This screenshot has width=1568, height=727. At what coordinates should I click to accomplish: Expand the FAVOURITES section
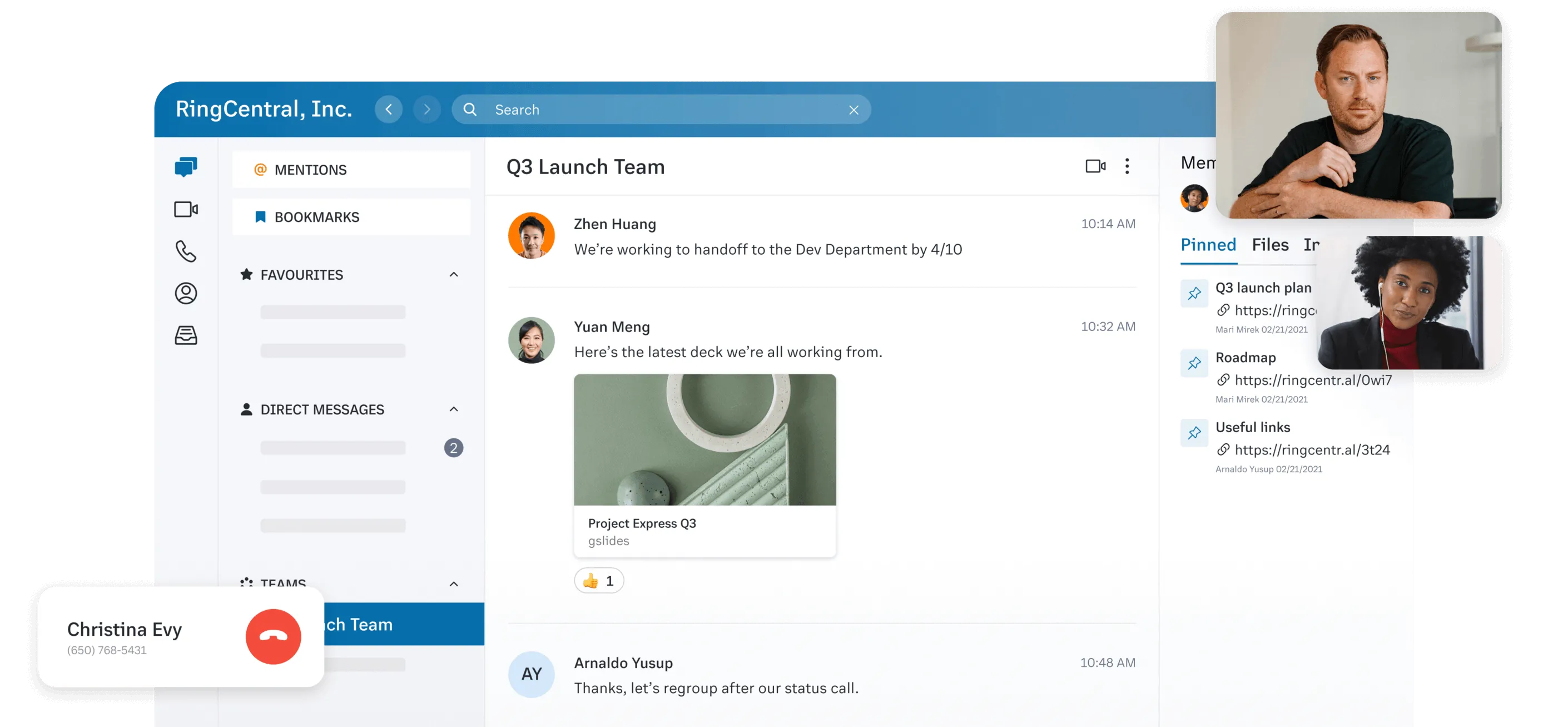(x=452, y=275)
